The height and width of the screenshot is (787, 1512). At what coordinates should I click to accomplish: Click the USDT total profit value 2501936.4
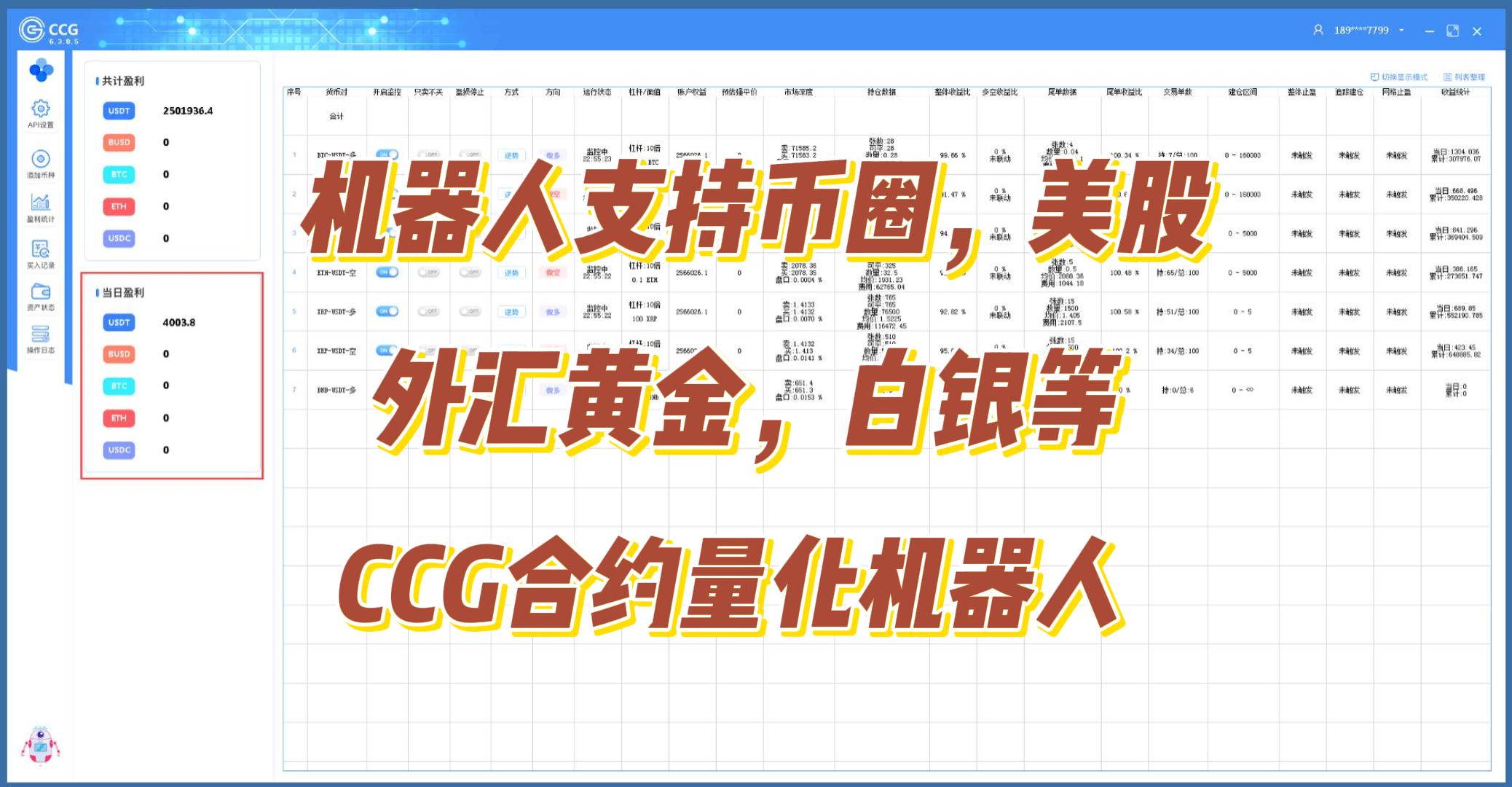[188, 111]
